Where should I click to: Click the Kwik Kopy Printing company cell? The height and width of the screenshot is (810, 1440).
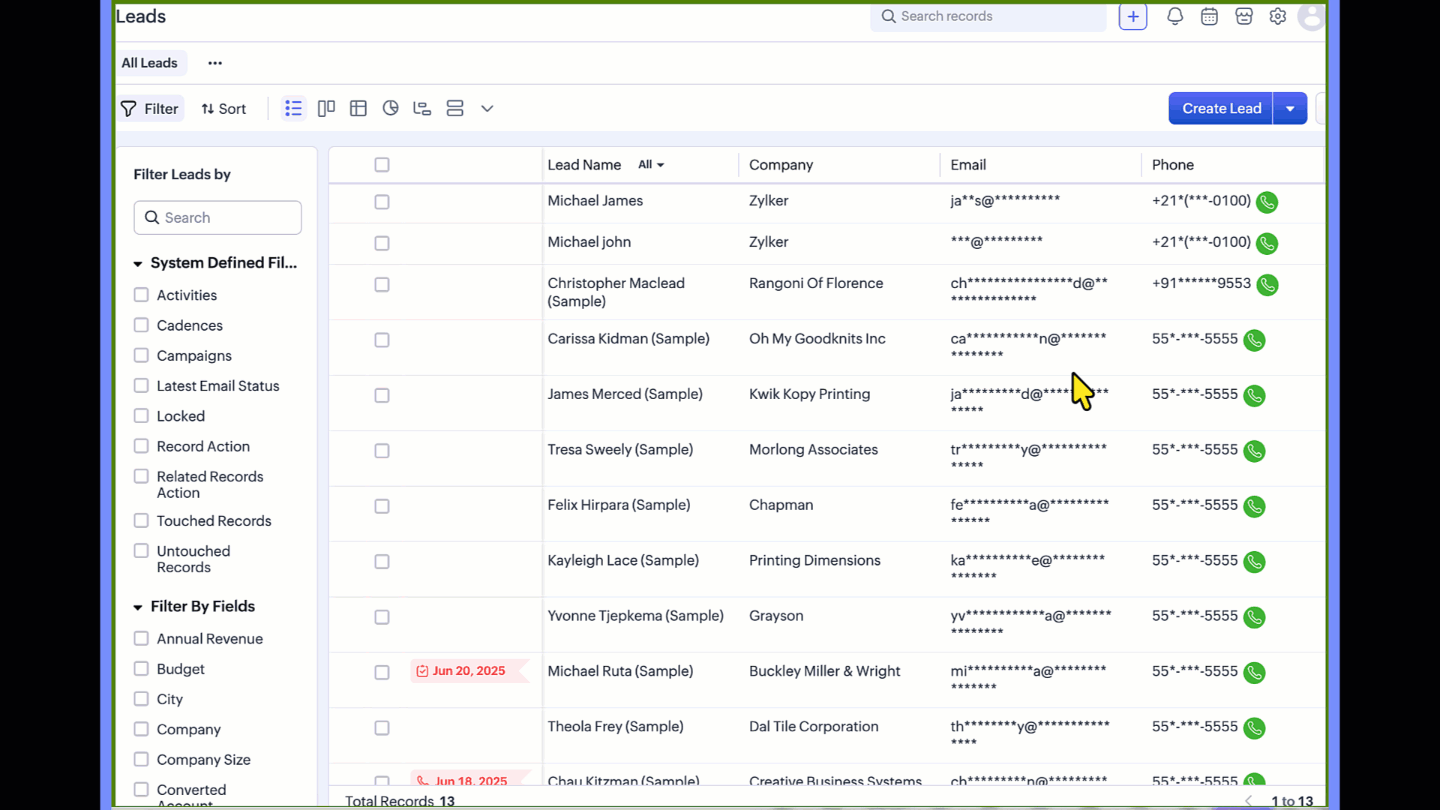click(x=810, y=394)
